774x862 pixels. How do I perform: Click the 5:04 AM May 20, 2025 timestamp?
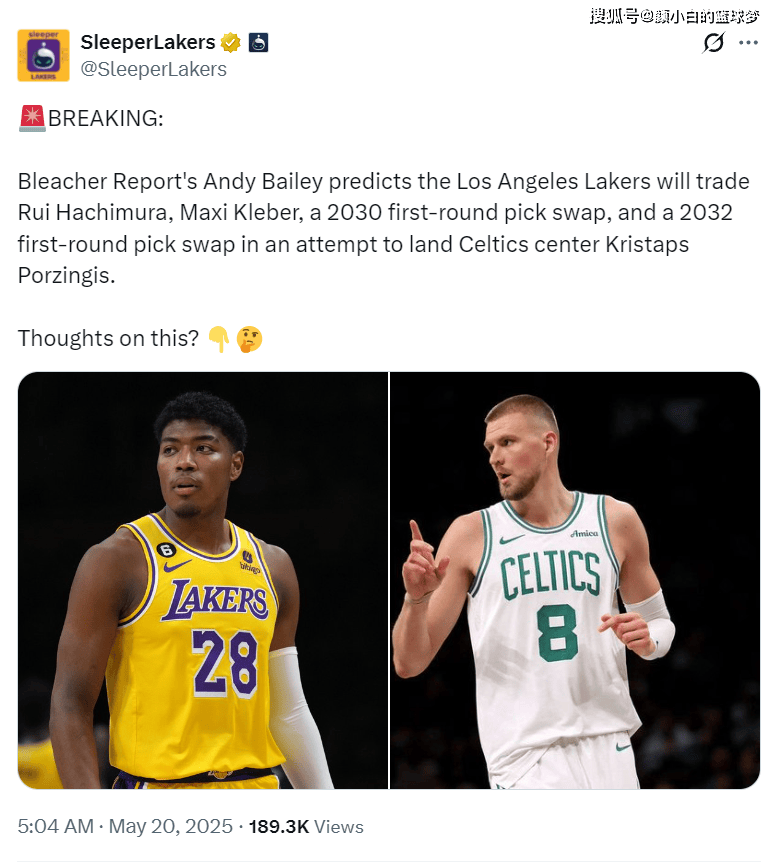(x=125, y=826)
